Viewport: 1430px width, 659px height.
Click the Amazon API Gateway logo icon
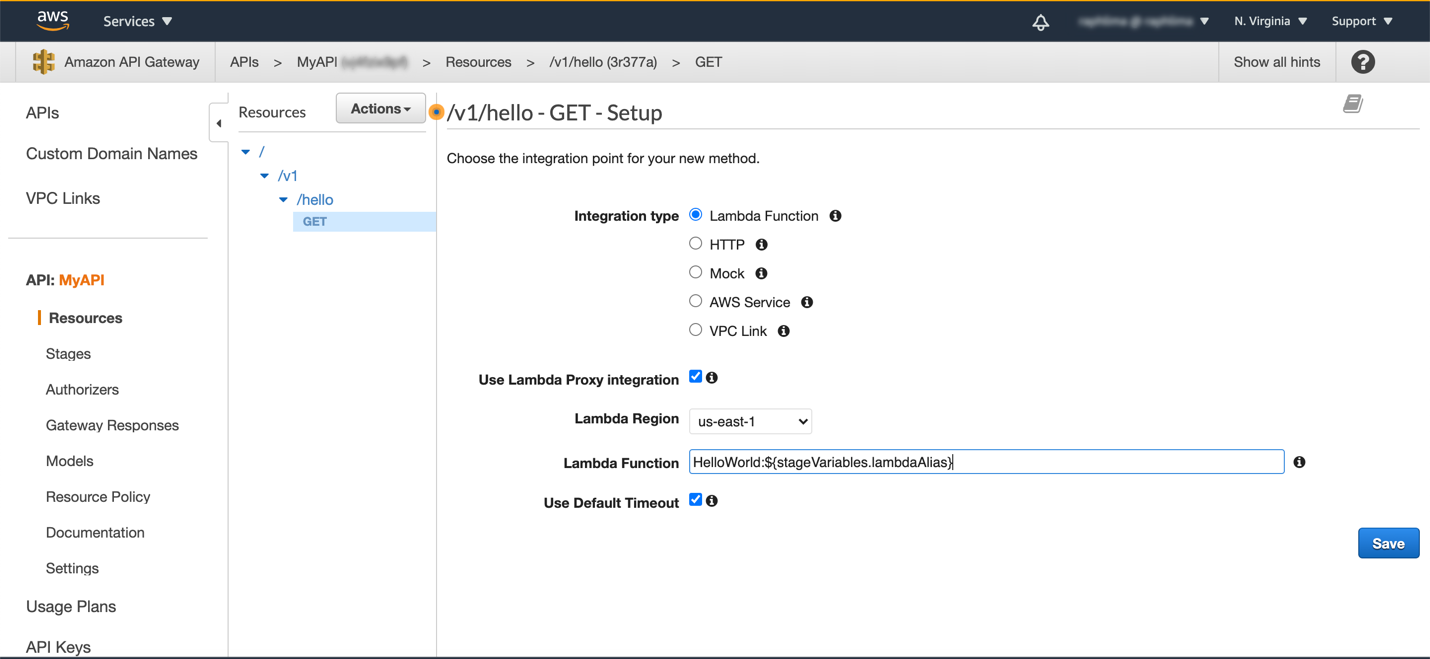point(43,62)
